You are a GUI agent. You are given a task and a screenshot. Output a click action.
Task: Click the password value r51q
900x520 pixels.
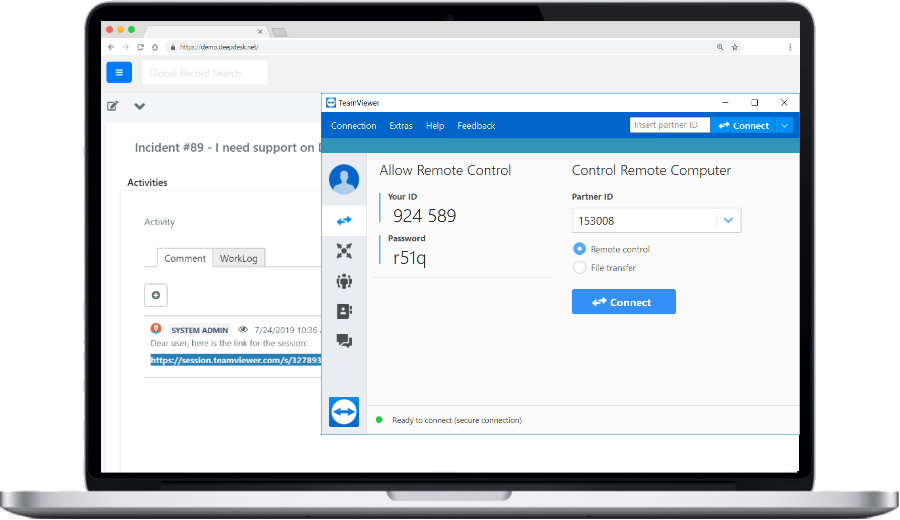409,258
